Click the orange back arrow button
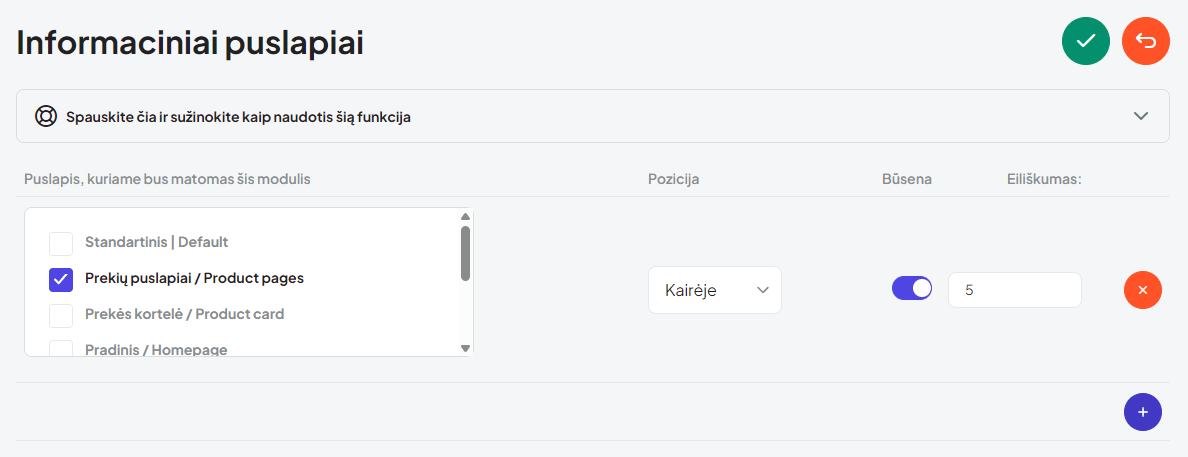Image resolution: width=1188 pixels, height=457 pixels. coord(1146,41)
